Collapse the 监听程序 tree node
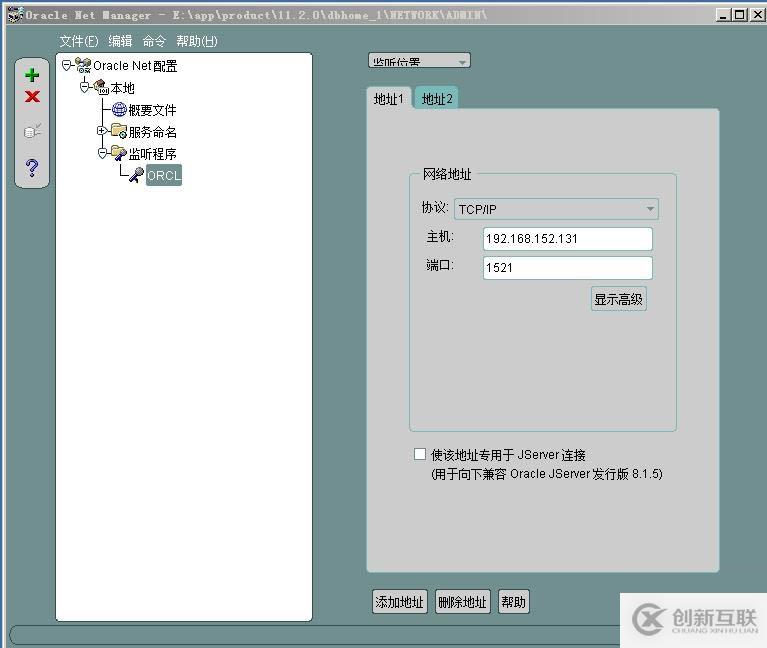The height and width of the screenshot is (648, 767). click(102, 153)
